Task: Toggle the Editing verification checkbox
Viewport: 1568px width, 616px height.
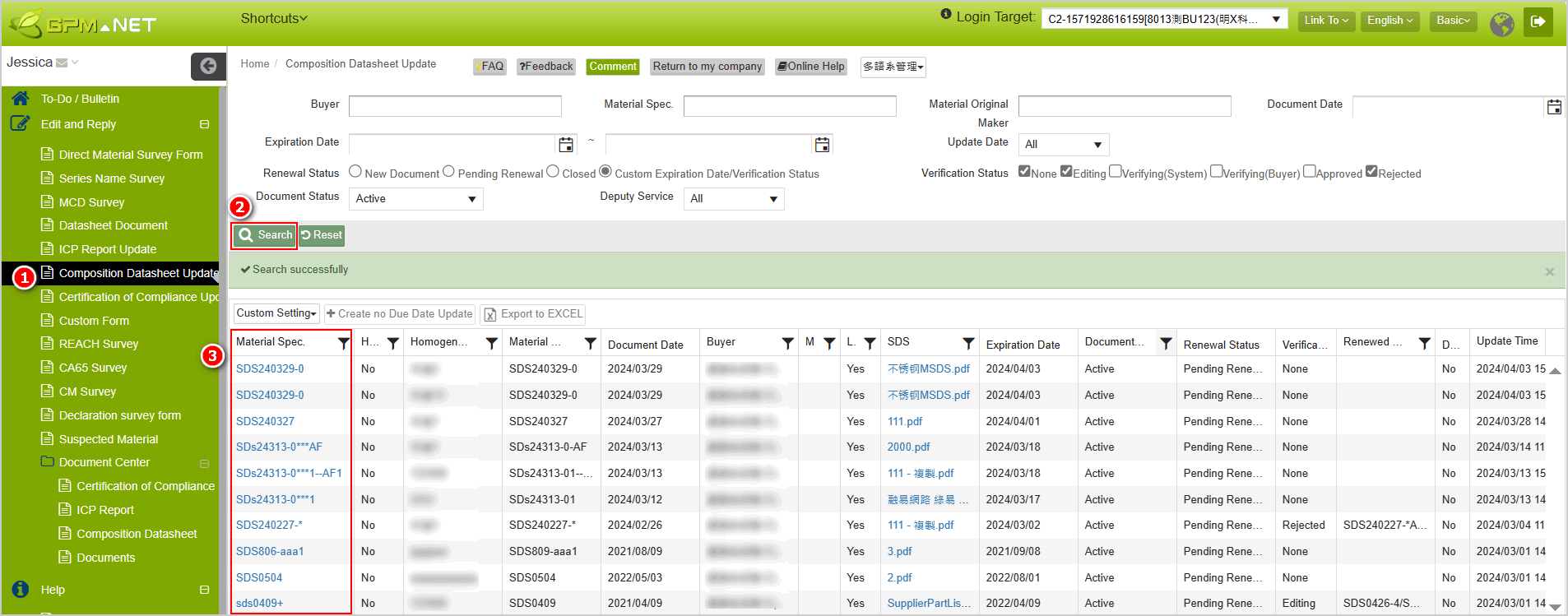Action: pyautogui.click(x=1066, y=171)
